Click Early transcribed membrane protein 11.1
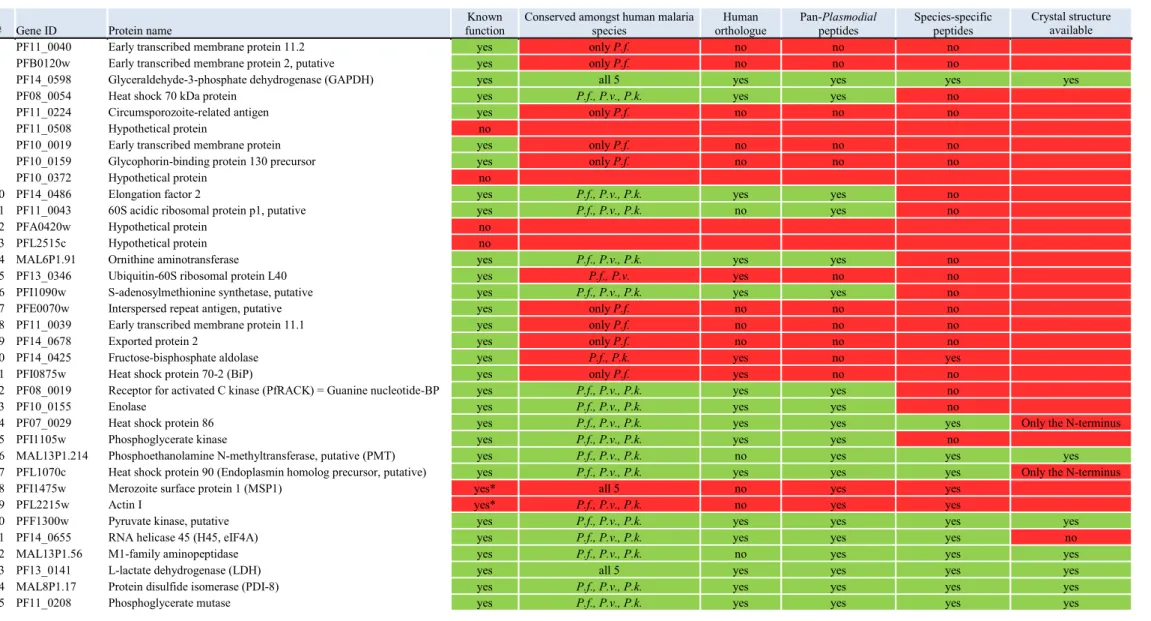This screenshot has height=621, width=1151. pos(206,324)
